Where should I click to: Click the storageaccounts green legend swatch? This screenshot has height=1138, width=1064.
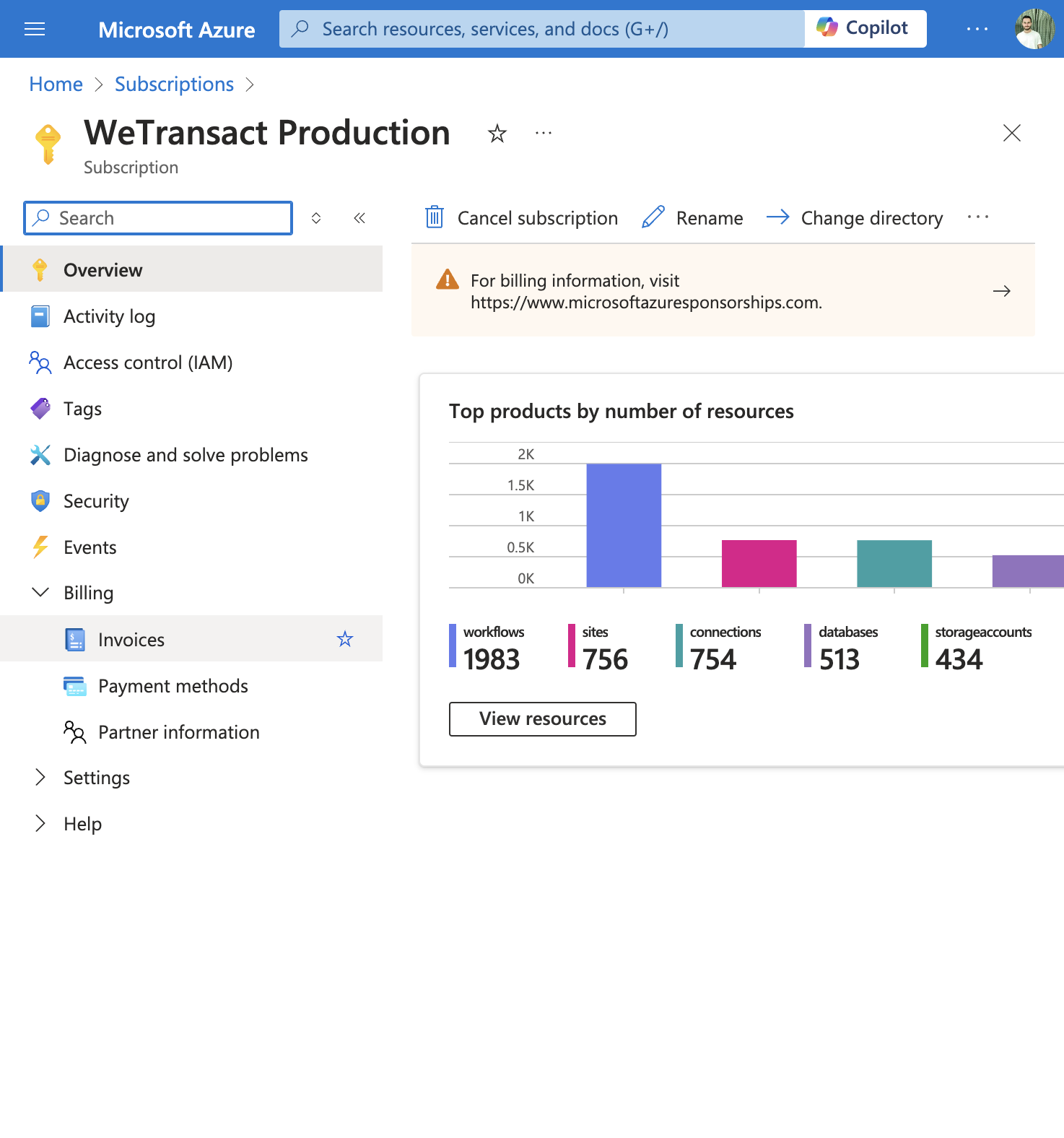point(925,646)
